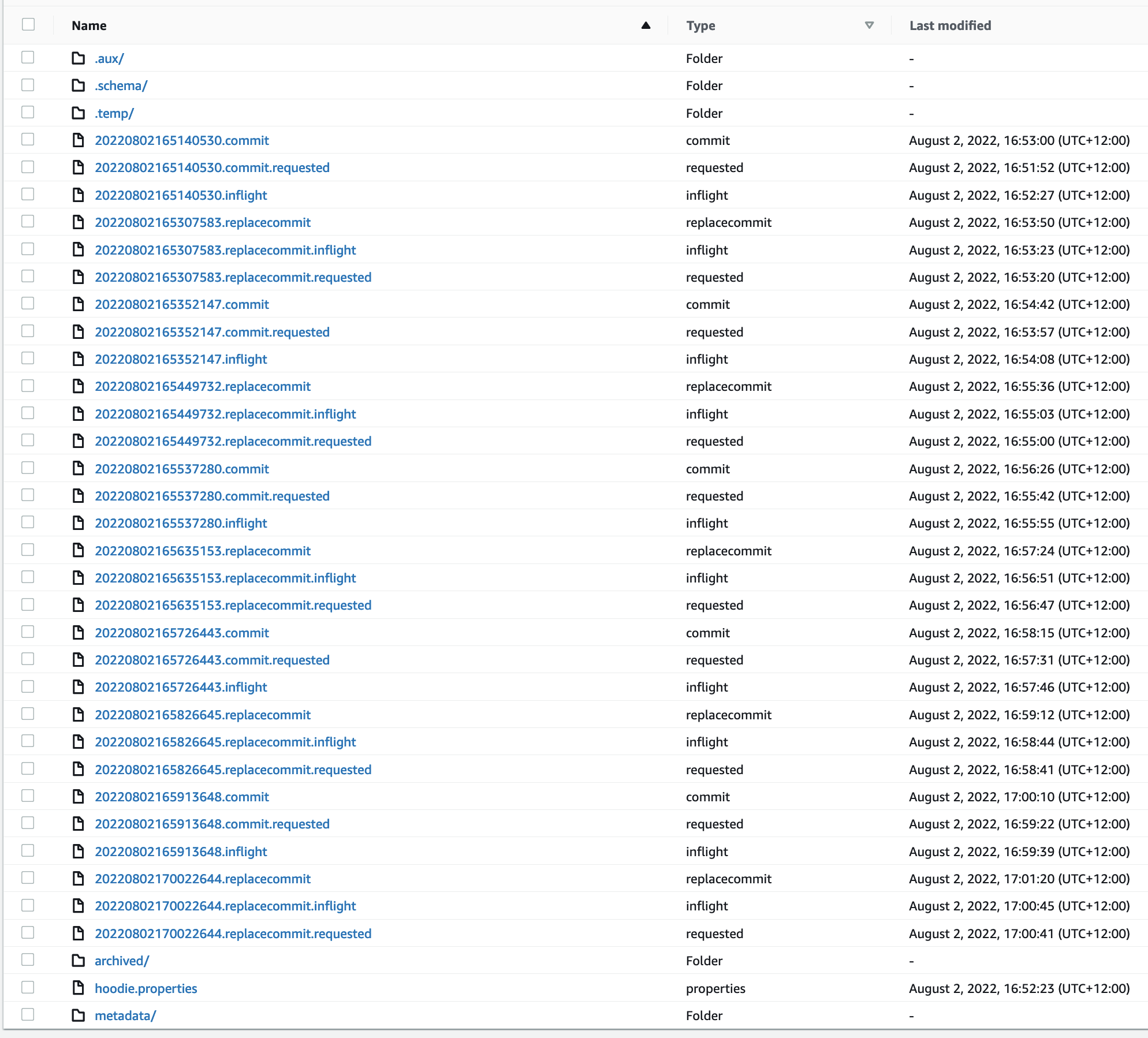Click the Name column header label
This screenshot has height=1038, width=1148.
point(89,25)
